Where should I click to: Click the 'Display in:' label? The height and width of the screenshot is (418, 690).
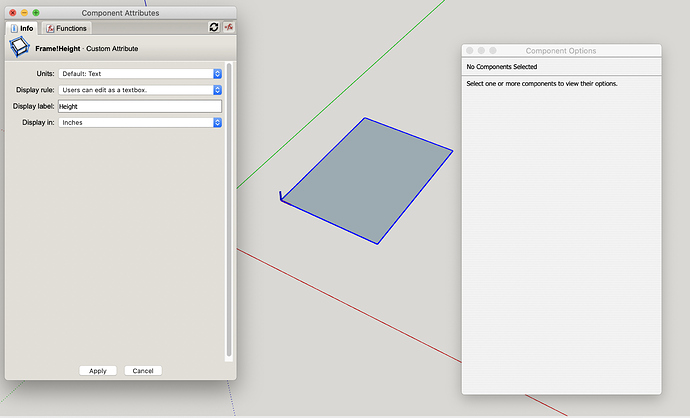[x=38, y=122]
